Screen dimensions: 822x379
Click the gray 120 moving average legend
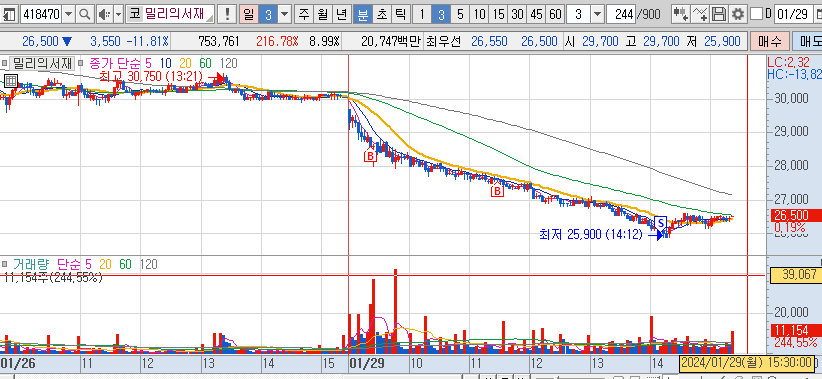[x=228, y=64]
